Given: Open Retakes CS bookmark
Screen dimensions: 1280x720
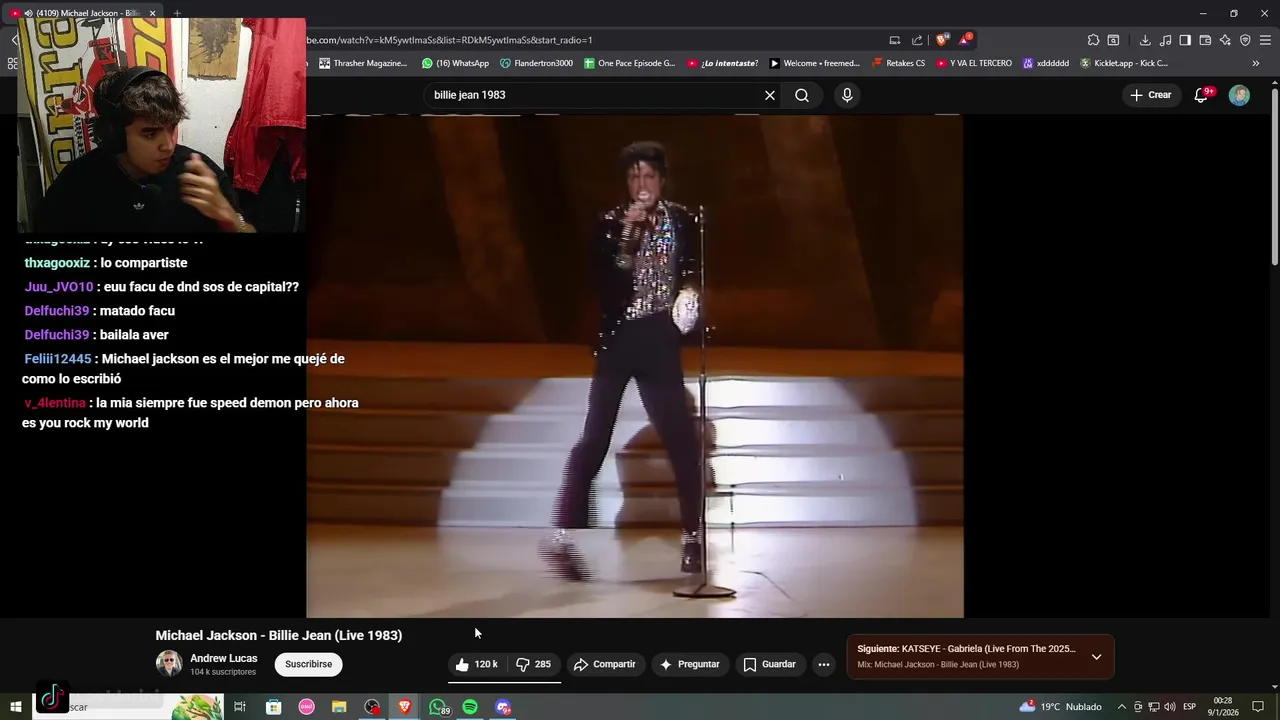Looking at the screenshot, I should point(898,63).
